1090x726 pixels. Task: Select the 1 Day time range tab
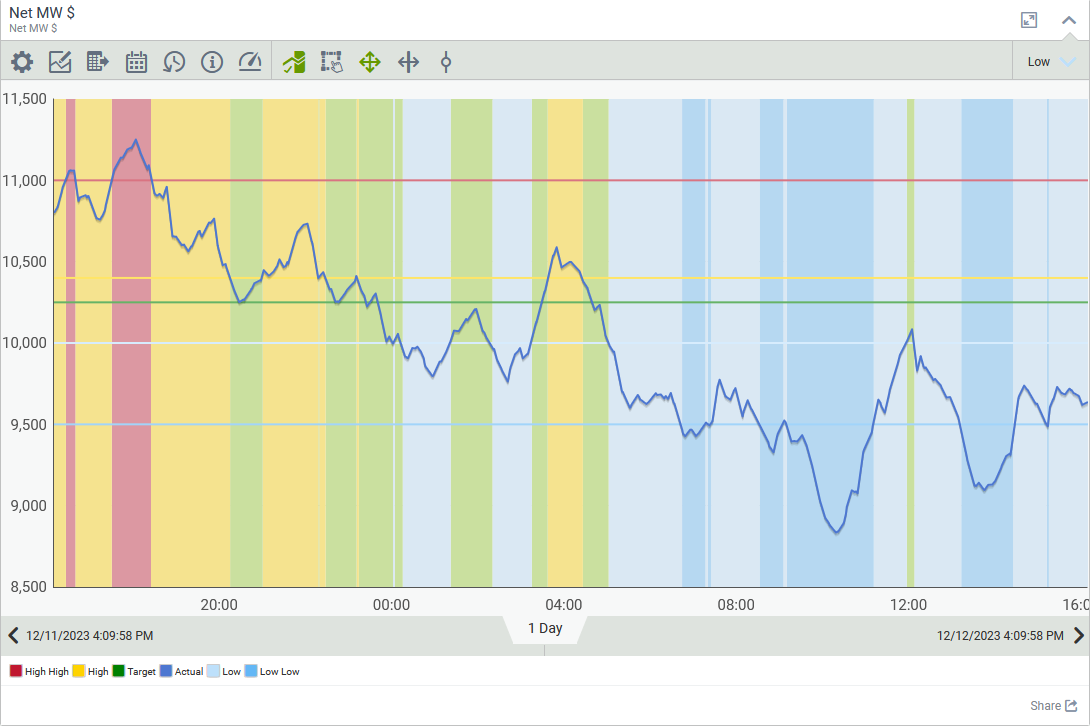[x=545, y=629]
